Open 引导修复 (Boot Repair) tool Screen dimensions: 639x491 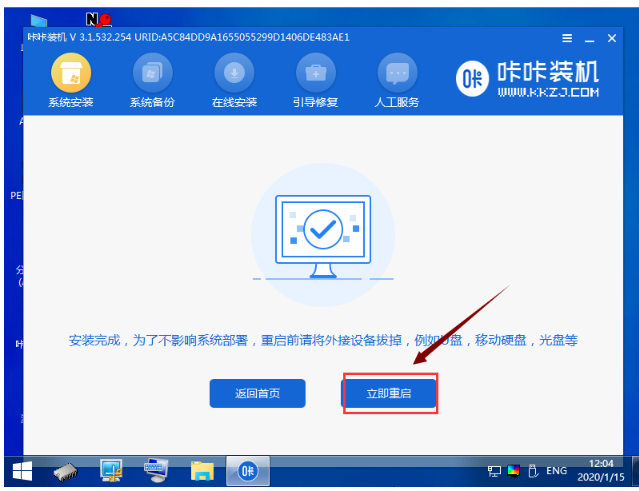pyautogui.click(x=315, y=82)
